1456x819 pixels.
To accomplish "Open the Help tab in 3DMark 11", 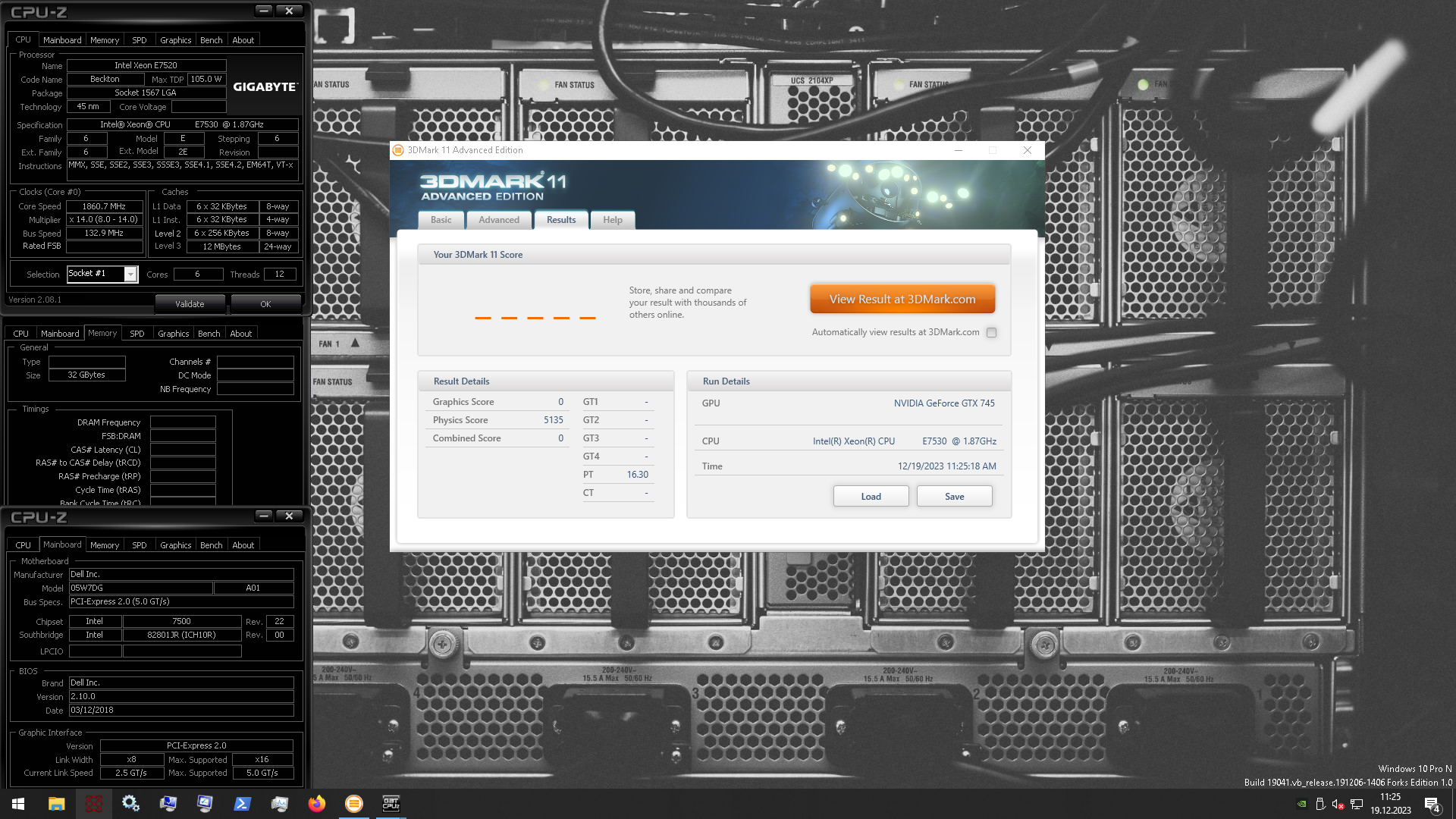I will tap(613, 220).
